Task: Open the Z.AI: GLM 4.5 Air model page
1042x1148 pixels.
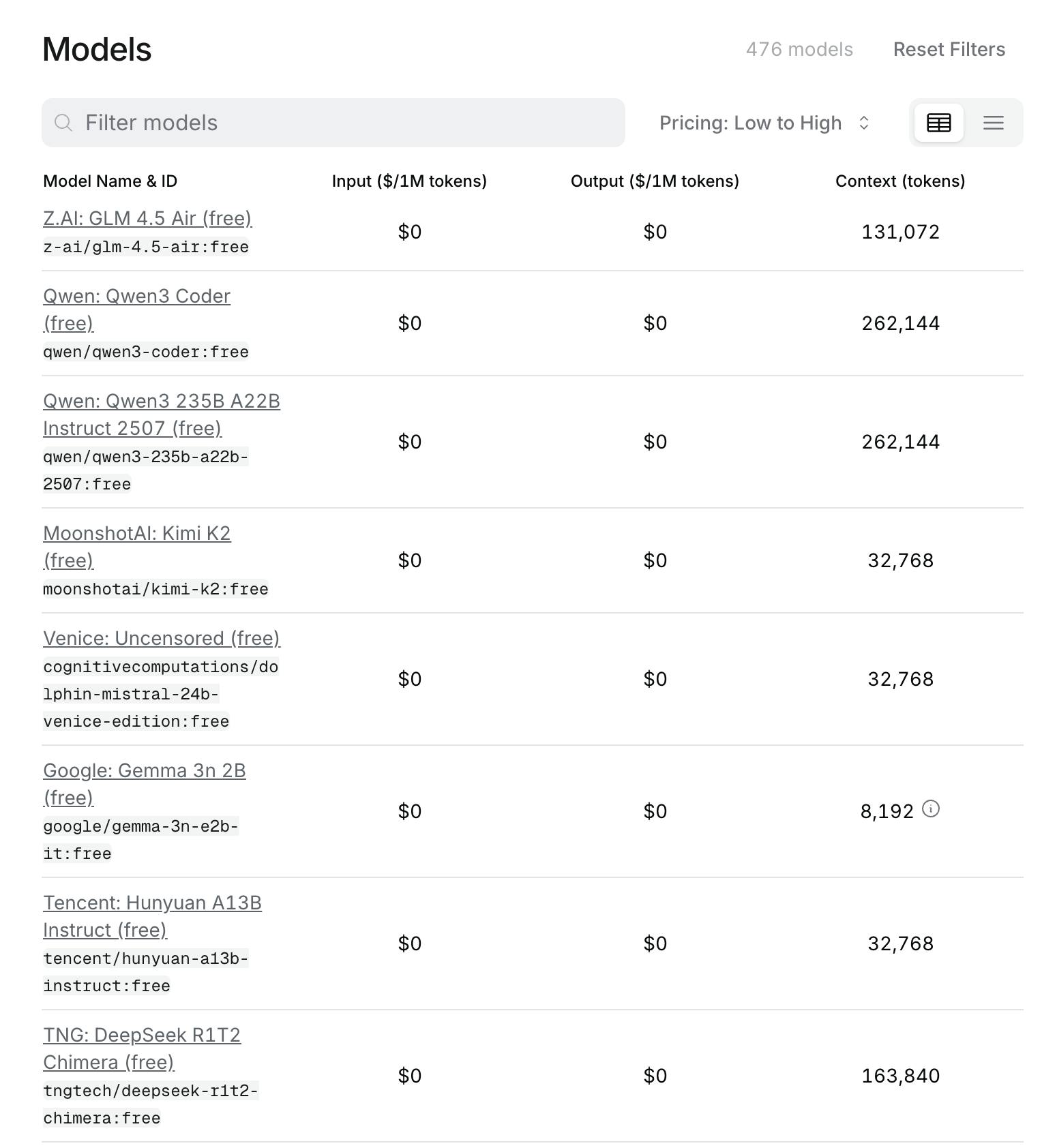Action: pyautogui.click(x=147, y=218)
